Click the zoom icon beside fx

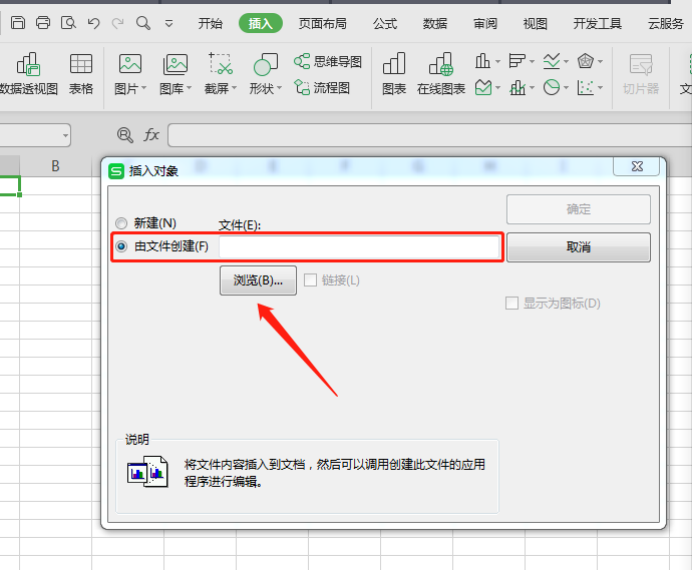tap(125, 135)
